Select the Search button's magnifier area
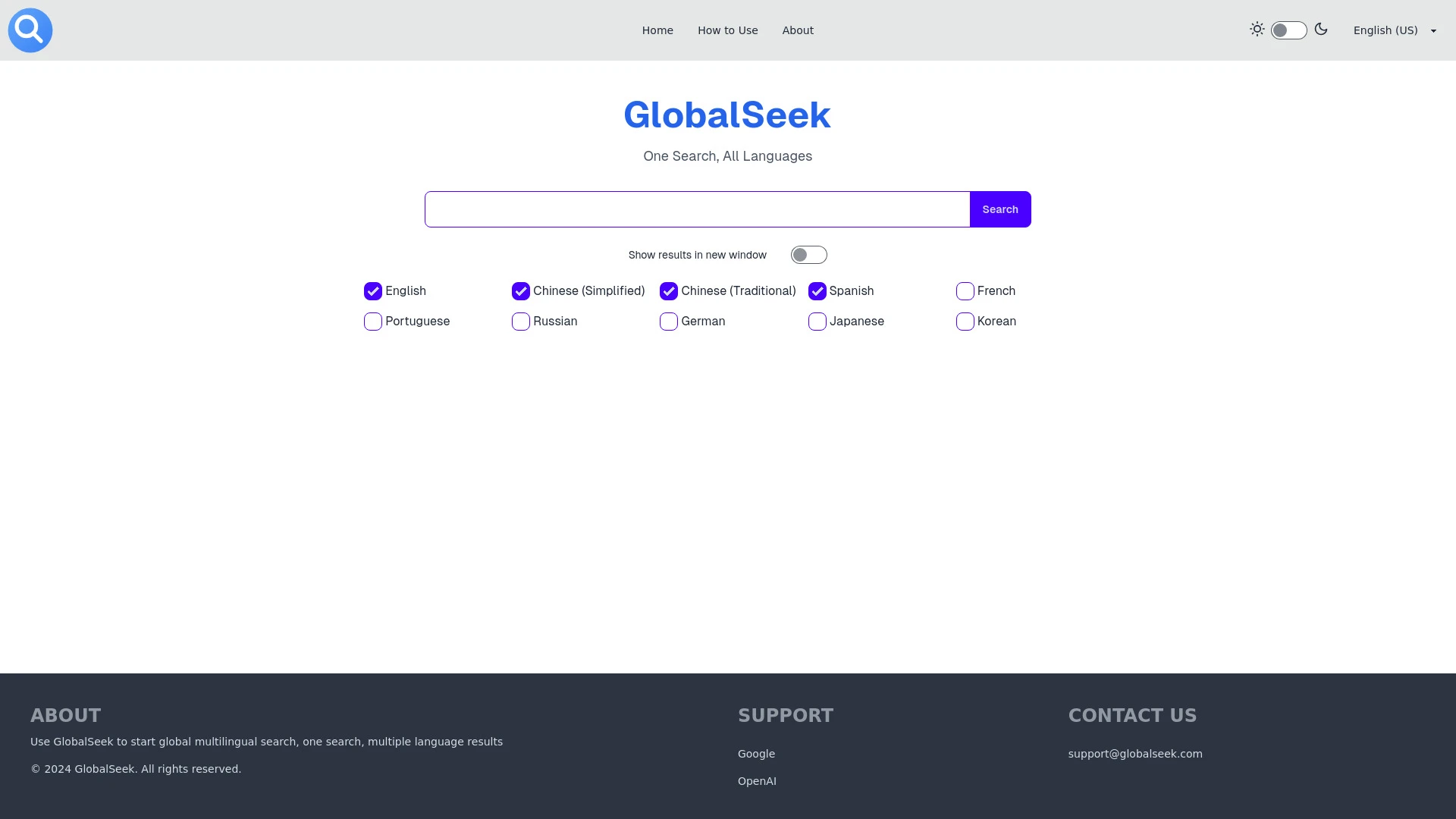 999,209
